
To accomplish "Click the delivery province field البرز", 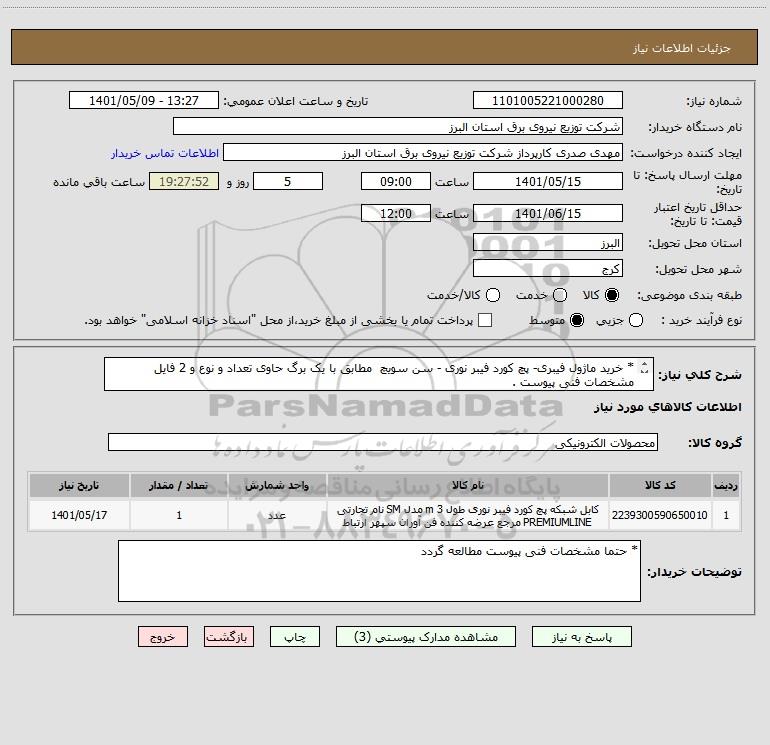I will point(548,243).
